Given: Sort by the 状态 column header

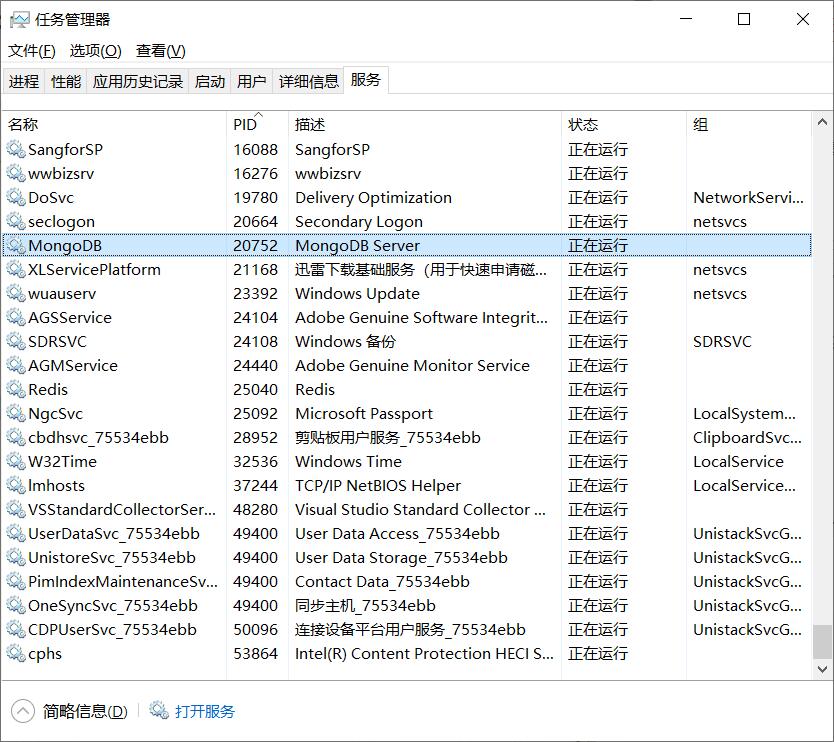Looking at the screenshot, I should (624, 124).
